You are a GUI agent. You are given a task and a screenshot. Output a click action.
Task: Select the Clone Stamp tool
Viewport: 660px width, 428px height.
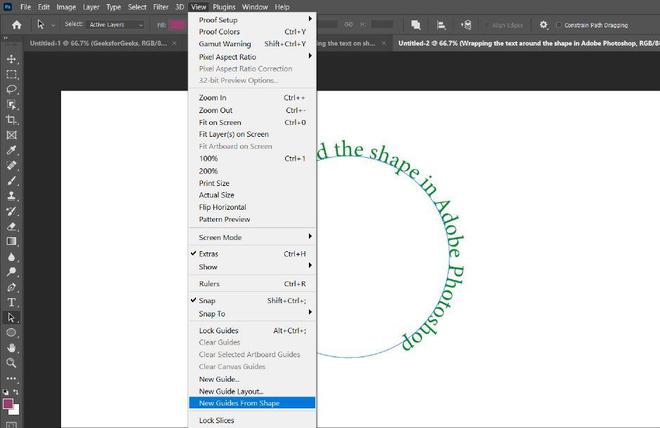(11, 196)
